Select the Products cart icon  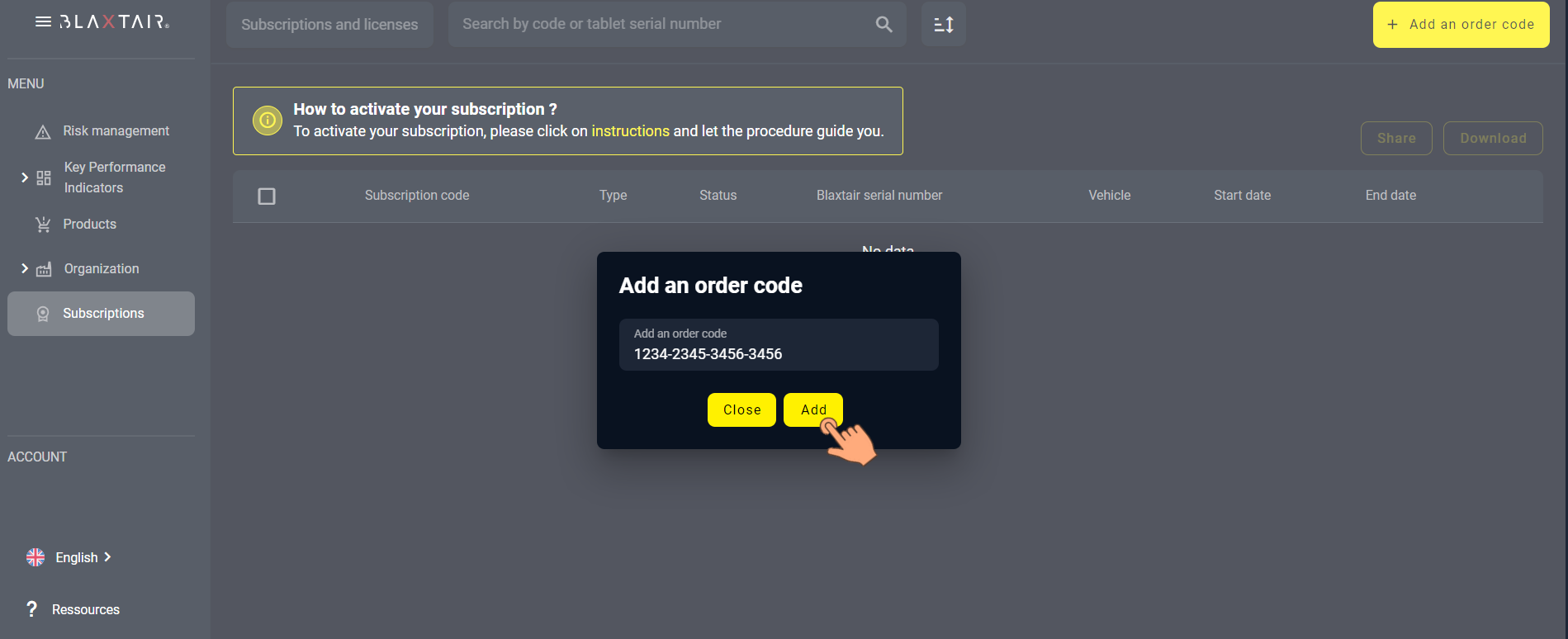pyautogui.click(x=42, y=224)
